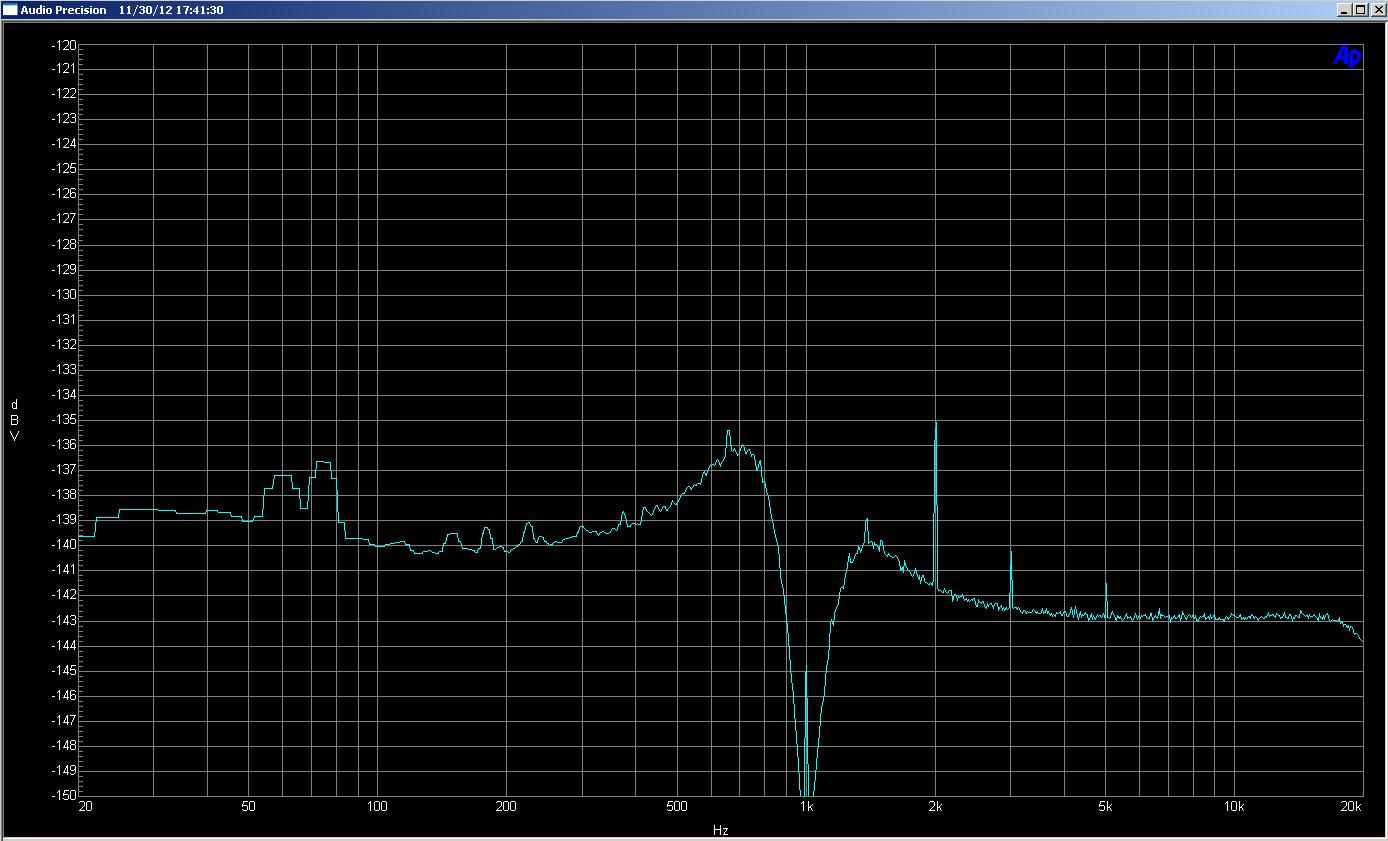Click the Audio Precision window system icon
The height and width of the screenshot is (841, 1388).
[10, 9]
